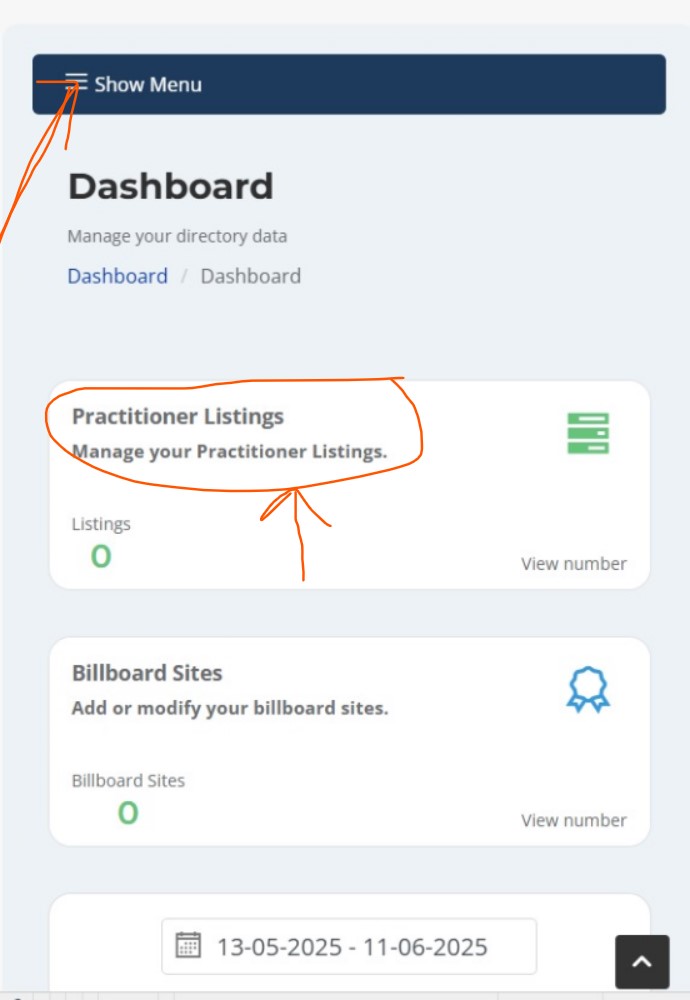
Task: Click the small Listings label above count
Action: 101,524
